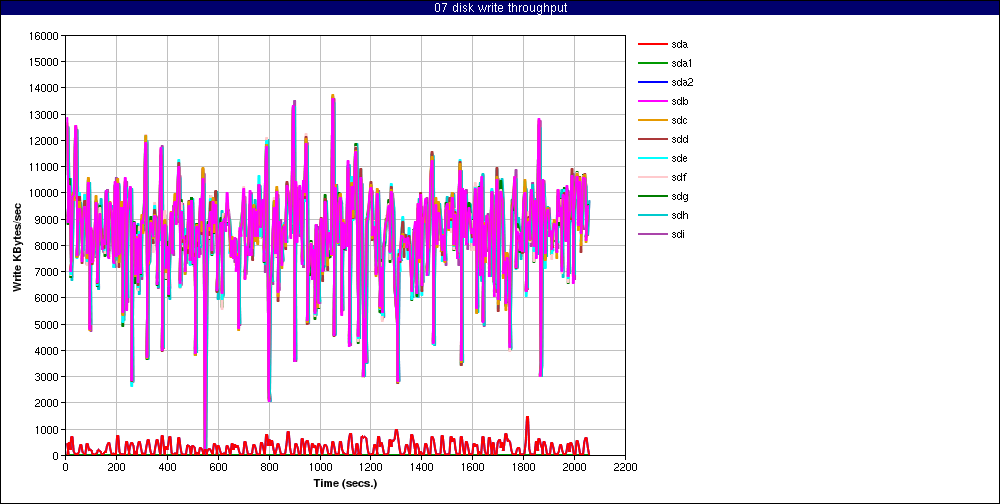Select the sda legend label

(679, 45)
